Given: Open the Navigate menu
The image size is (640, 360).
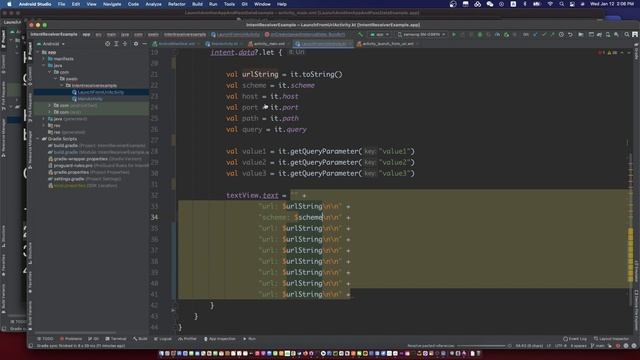Looking at the screenshot, I should point(112,4).
